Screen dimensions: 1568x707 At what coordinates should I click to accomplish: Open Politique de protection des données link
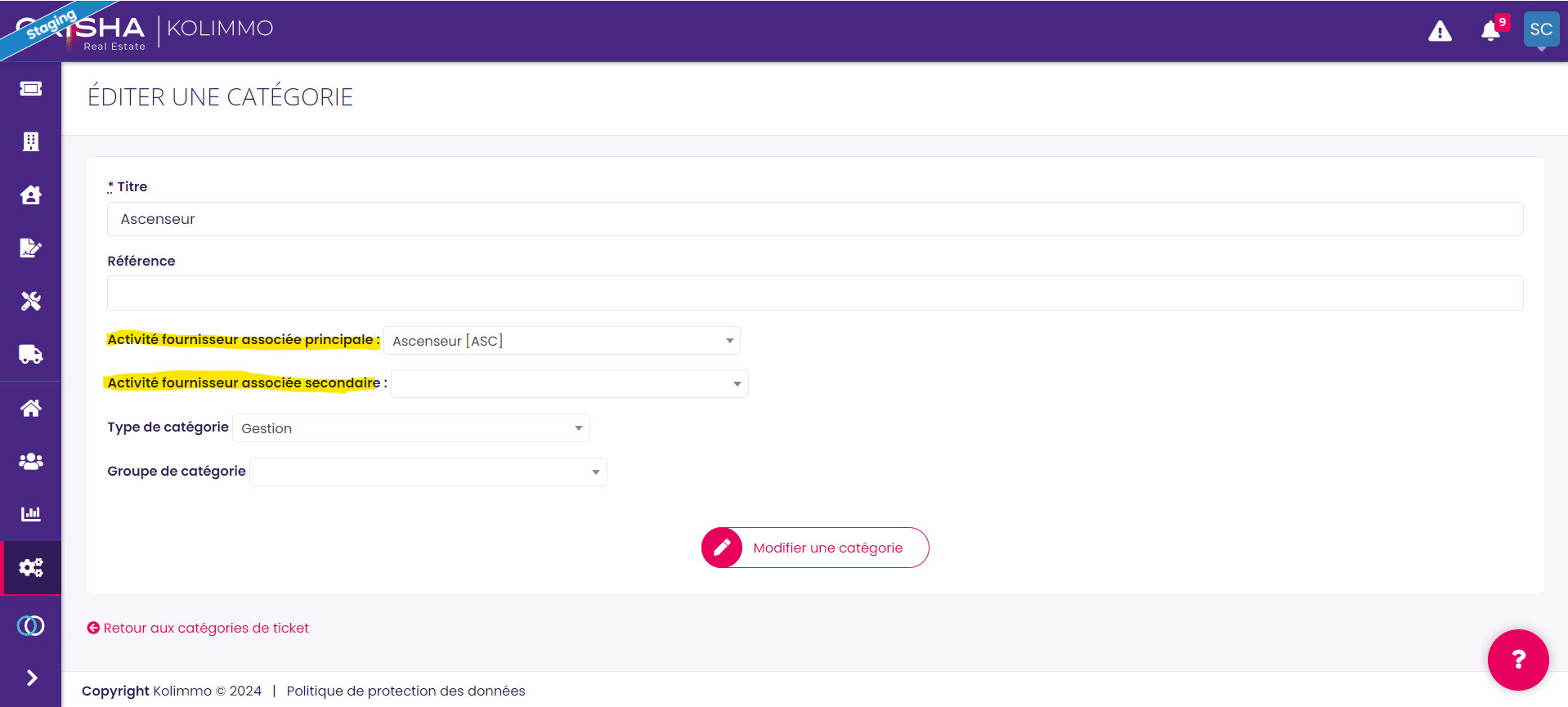point(405,691)
